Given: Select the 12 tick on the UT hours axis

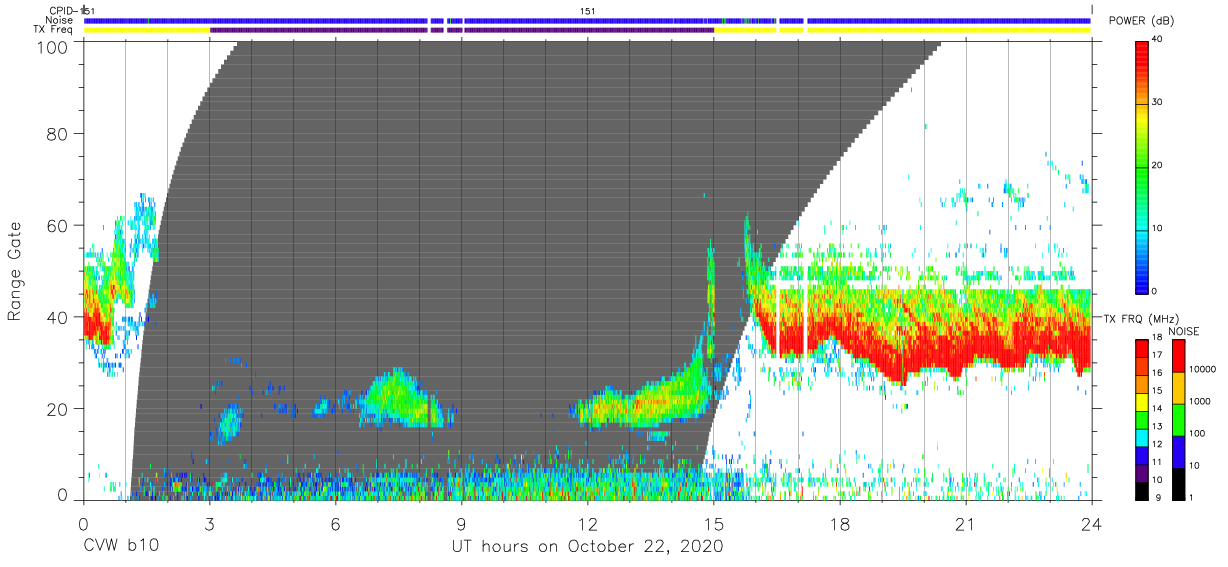Looking at the screenshot, I should click(x=587, y=523).
